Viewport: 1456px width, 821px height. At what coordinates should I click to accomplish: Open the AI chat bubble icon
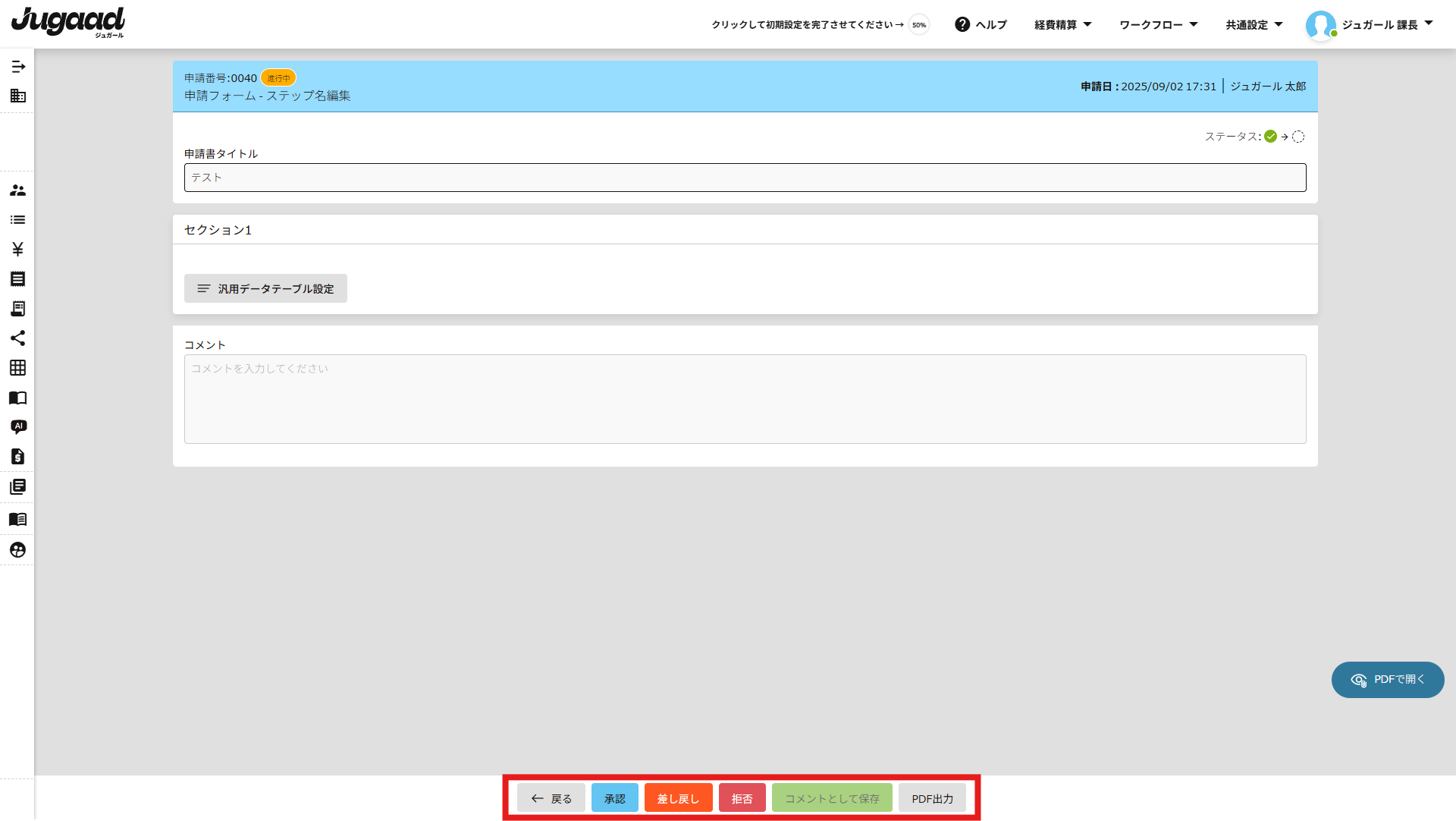[x=18, y=427]
